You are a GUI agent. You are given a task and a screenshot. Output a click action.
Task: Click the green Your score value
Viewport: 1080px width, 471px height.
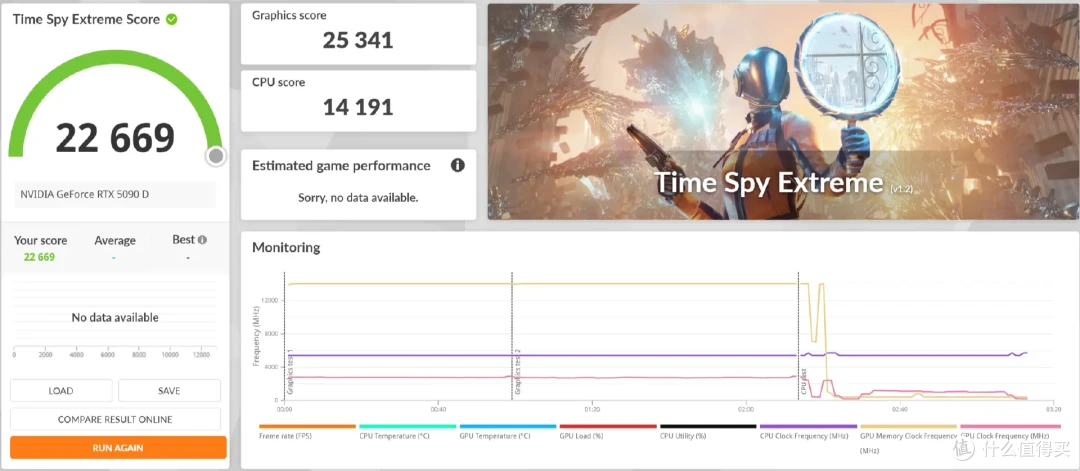[x=39, y=257]
